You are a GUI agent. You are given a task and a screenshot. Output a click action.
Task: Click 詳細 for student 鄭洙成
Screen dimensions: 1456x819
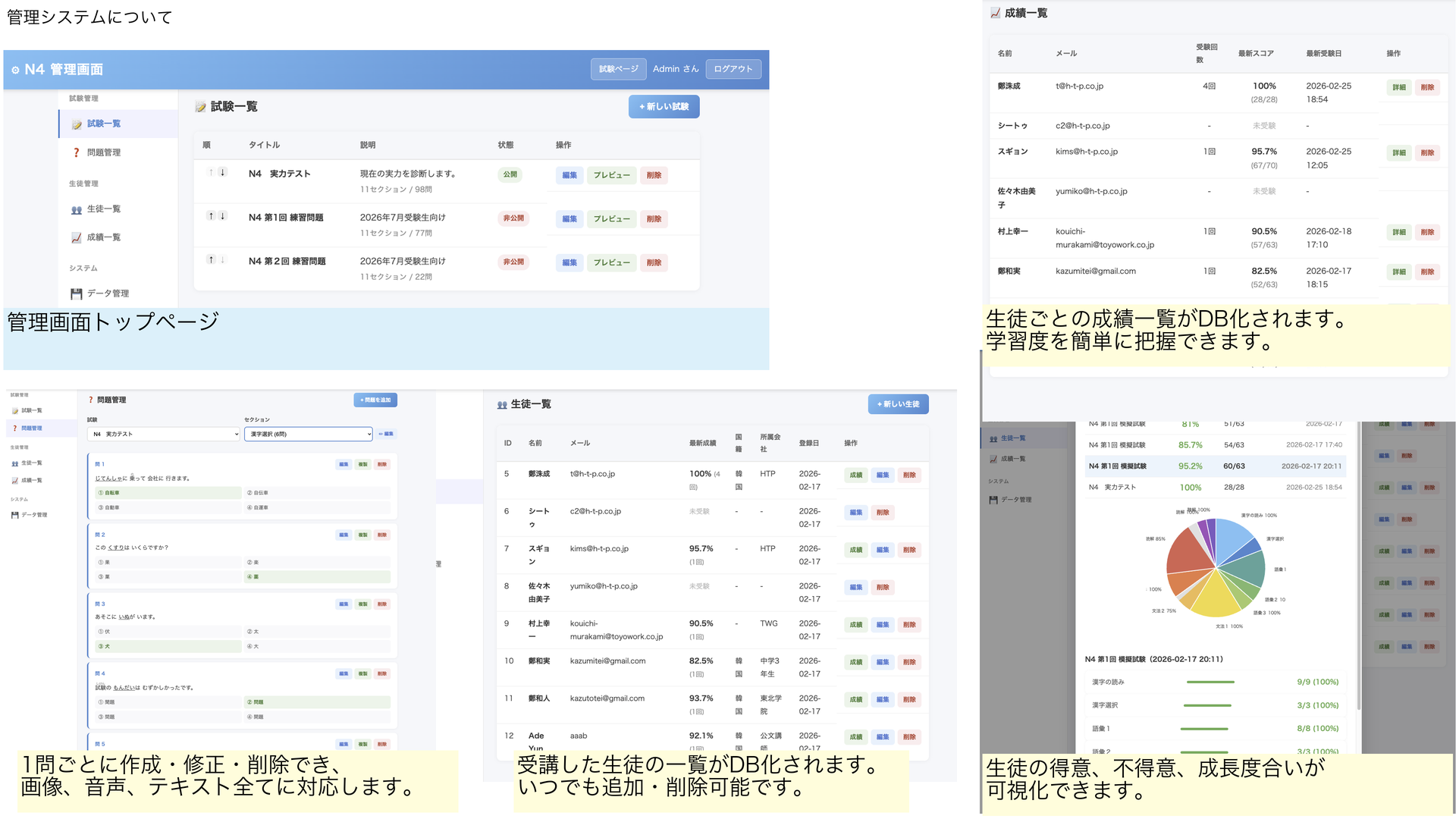(1398, 87)
